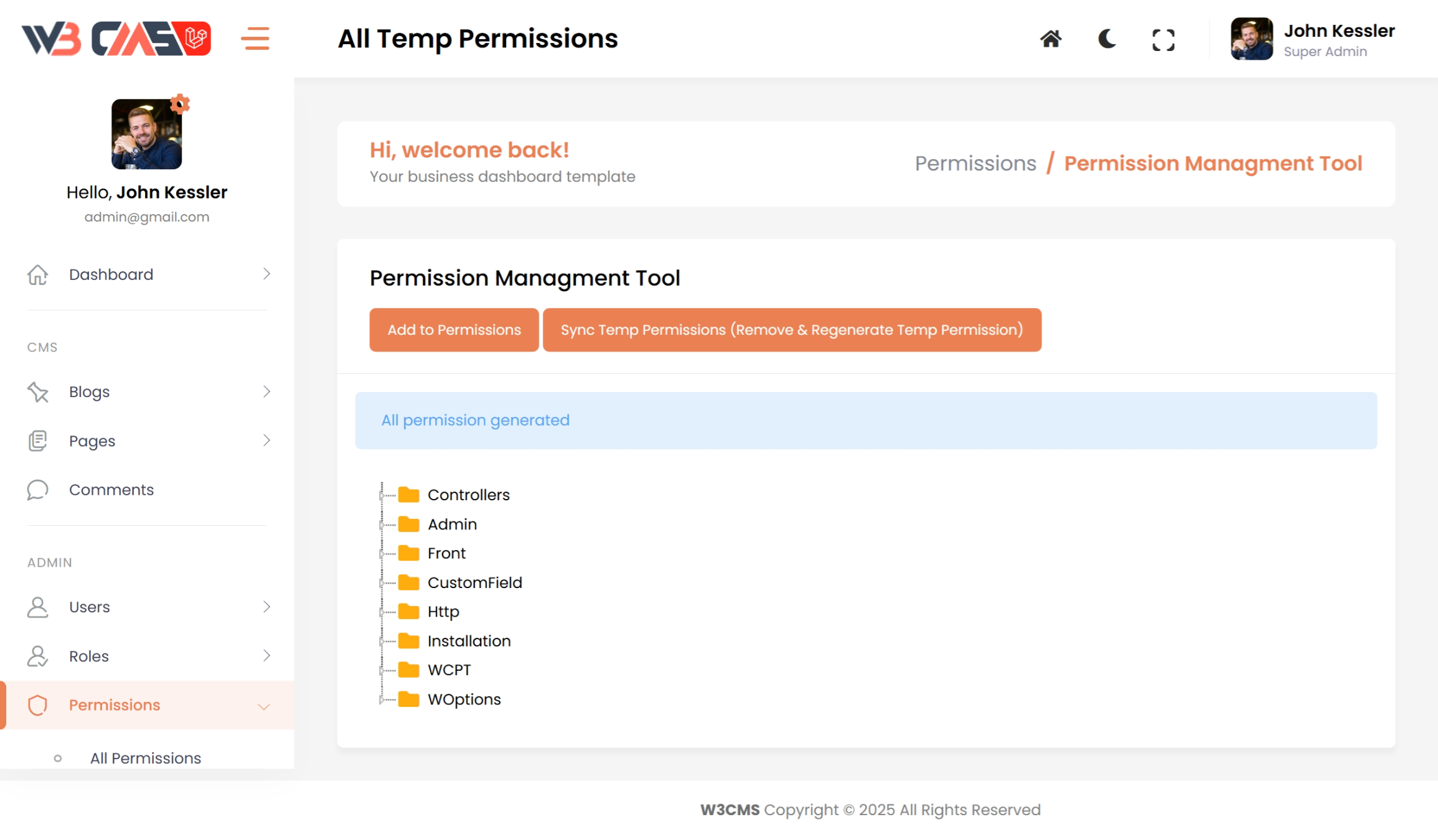Click the Sync Temp Permissions button
Image resolution: width=1438 pixels, height=840 pixels.
(791, 330)
